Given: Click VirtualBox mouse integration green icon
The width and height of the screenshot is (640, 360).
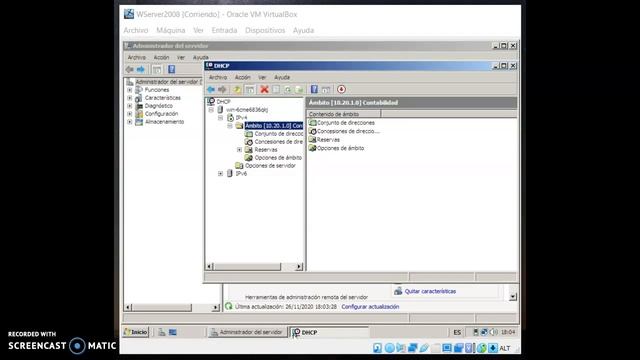Looking at the screenshot, I should point(482,348).
